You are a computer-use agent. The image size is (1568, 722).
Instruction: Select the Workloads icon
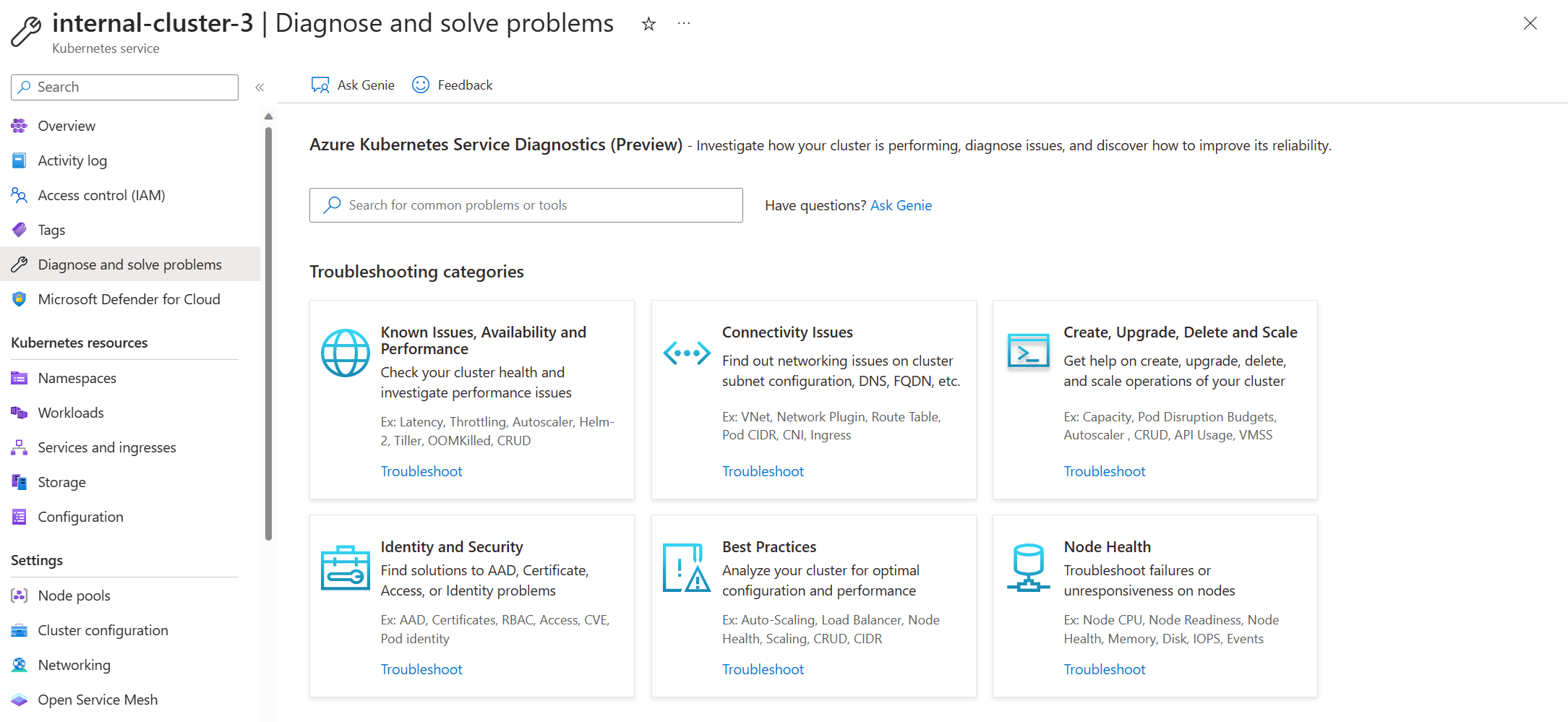pos(20,412)
